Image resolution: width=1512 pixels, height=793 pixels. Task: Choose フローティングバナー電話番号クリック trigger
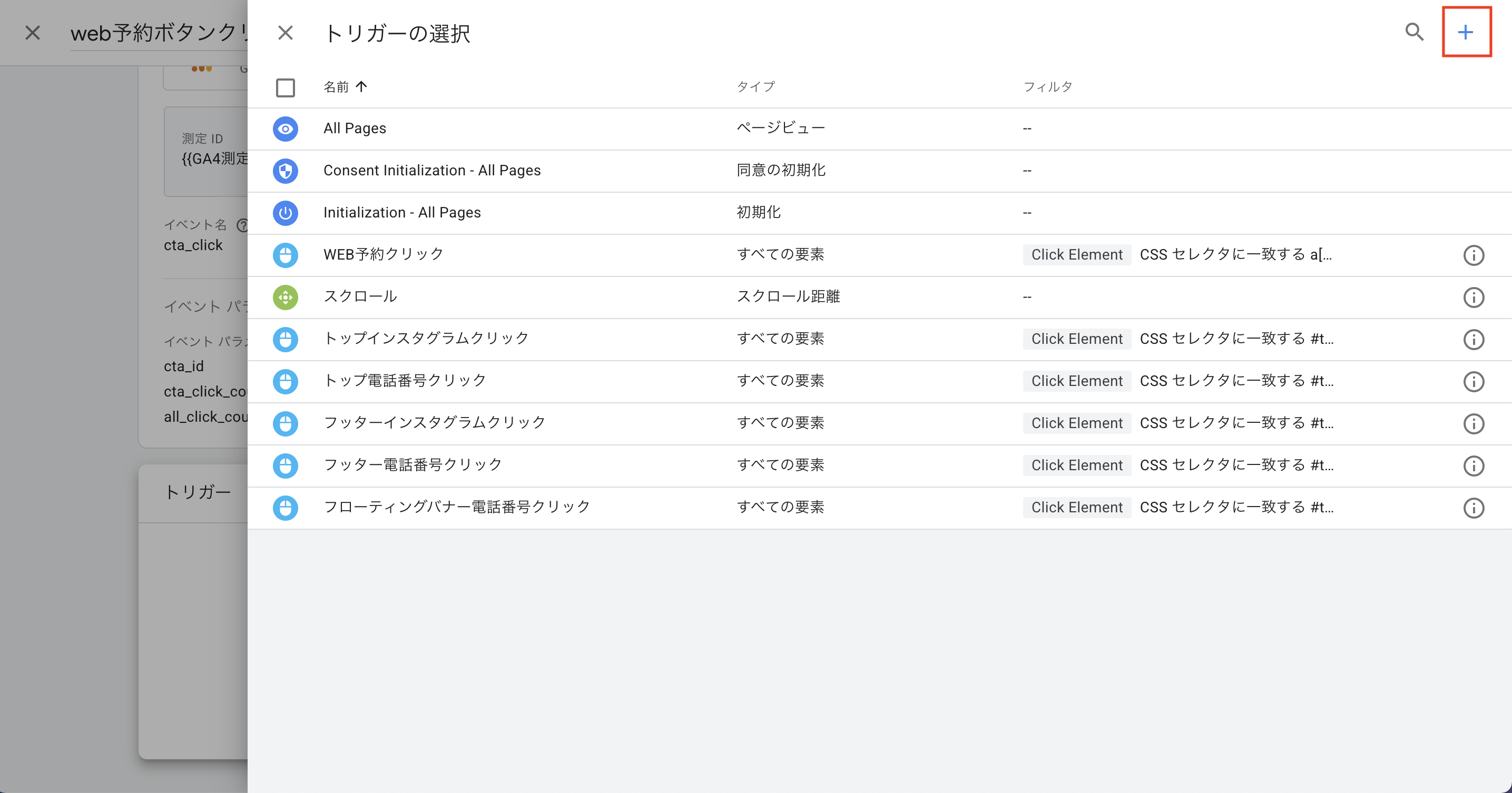click(x=457, y=507)
